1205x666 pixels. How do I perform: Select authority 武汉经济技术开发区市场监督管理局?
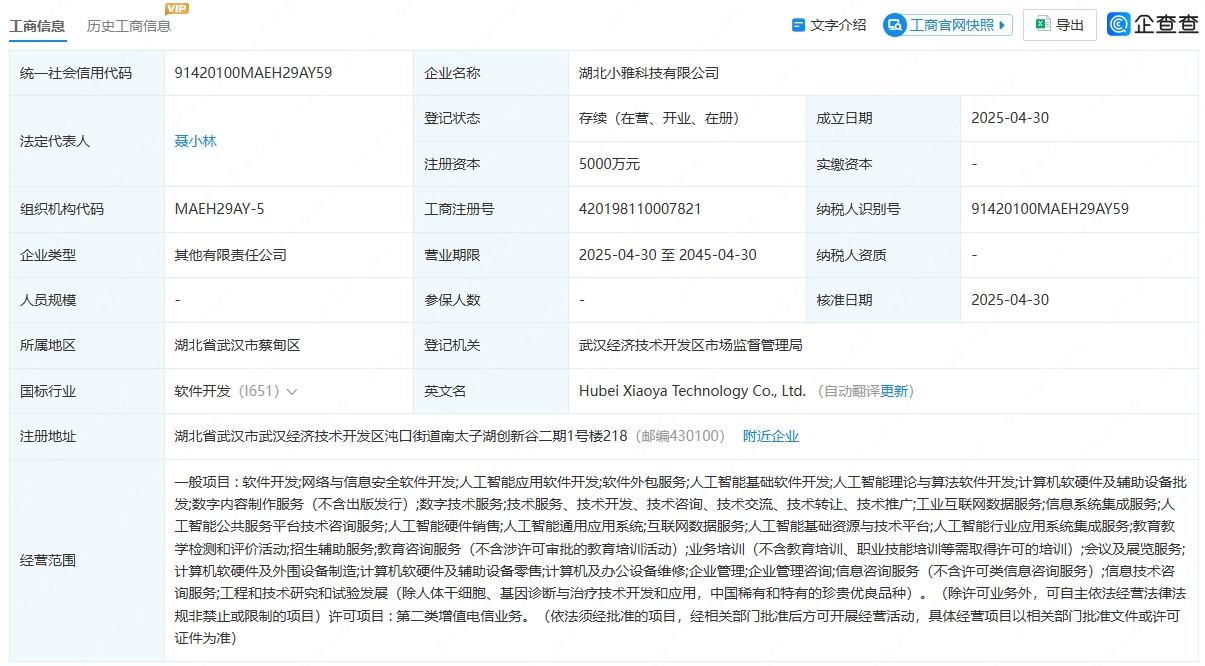coord(690,345)
